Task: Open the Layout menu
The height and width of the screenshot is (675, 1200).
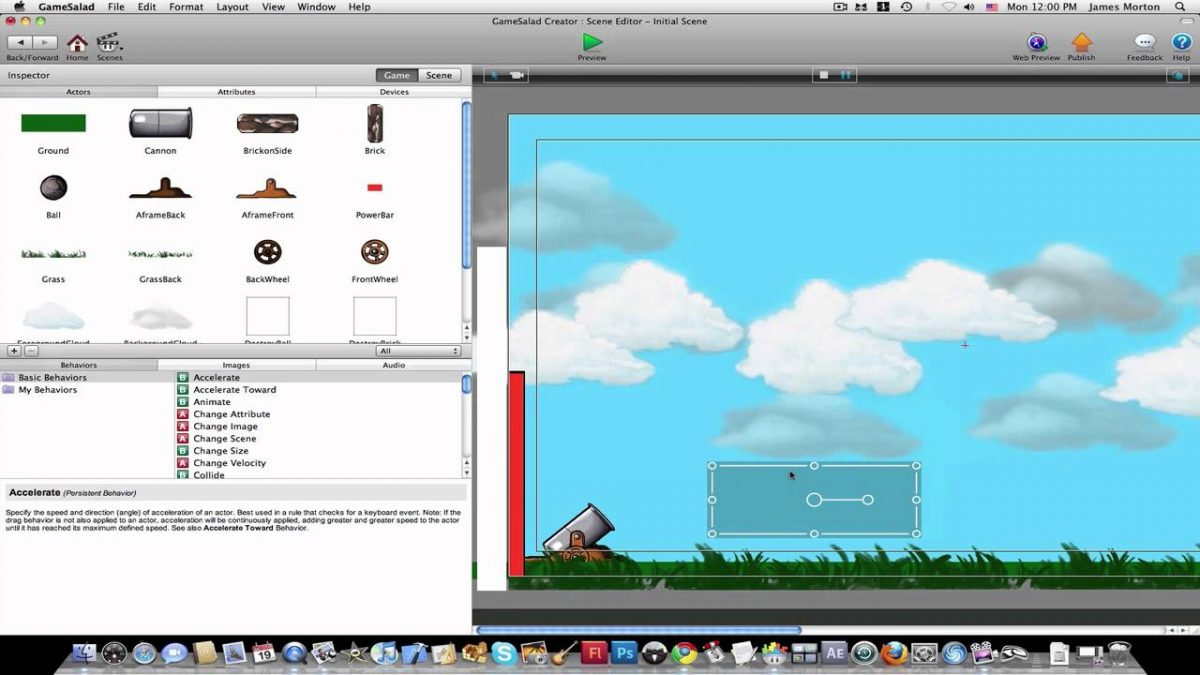Action: coord(231,7)
